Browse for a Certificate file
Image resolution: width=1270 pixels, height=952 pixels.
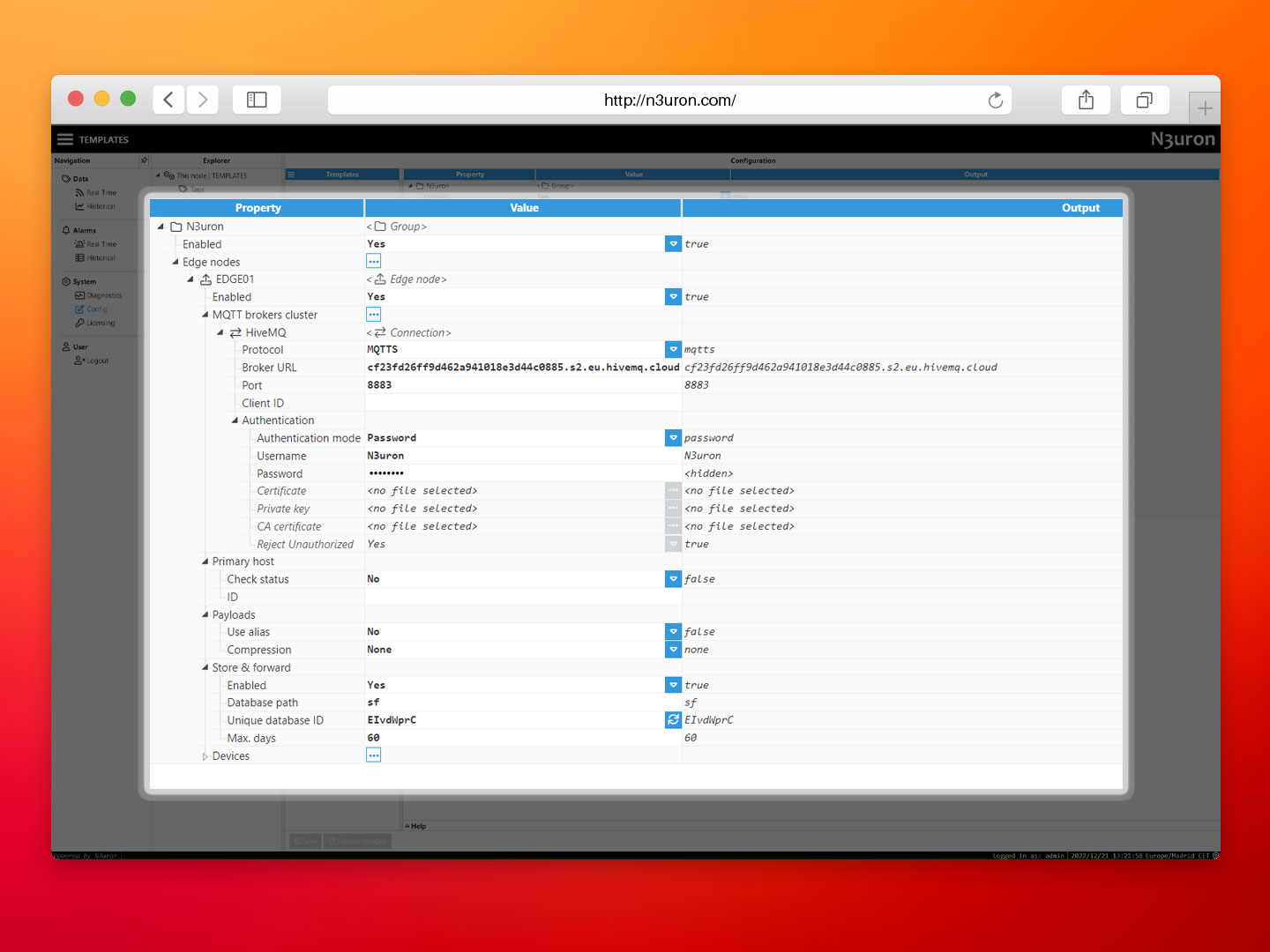673,491
